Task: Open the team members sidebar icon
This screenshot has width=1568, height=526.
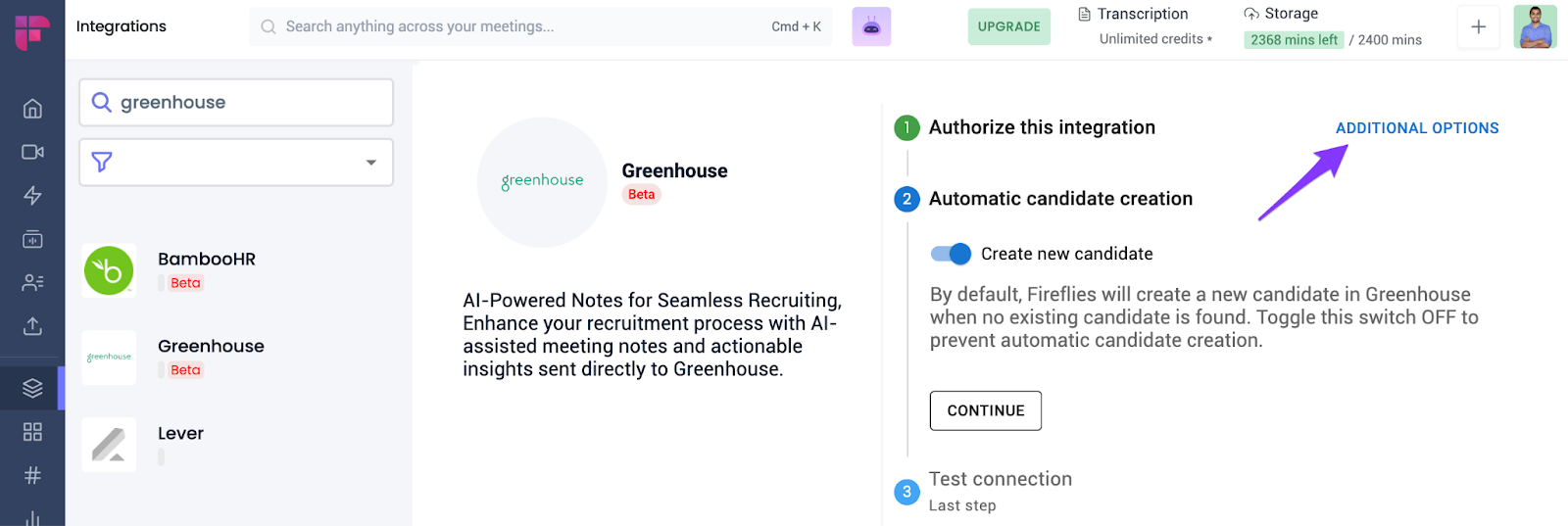Action: click(32, 283)
